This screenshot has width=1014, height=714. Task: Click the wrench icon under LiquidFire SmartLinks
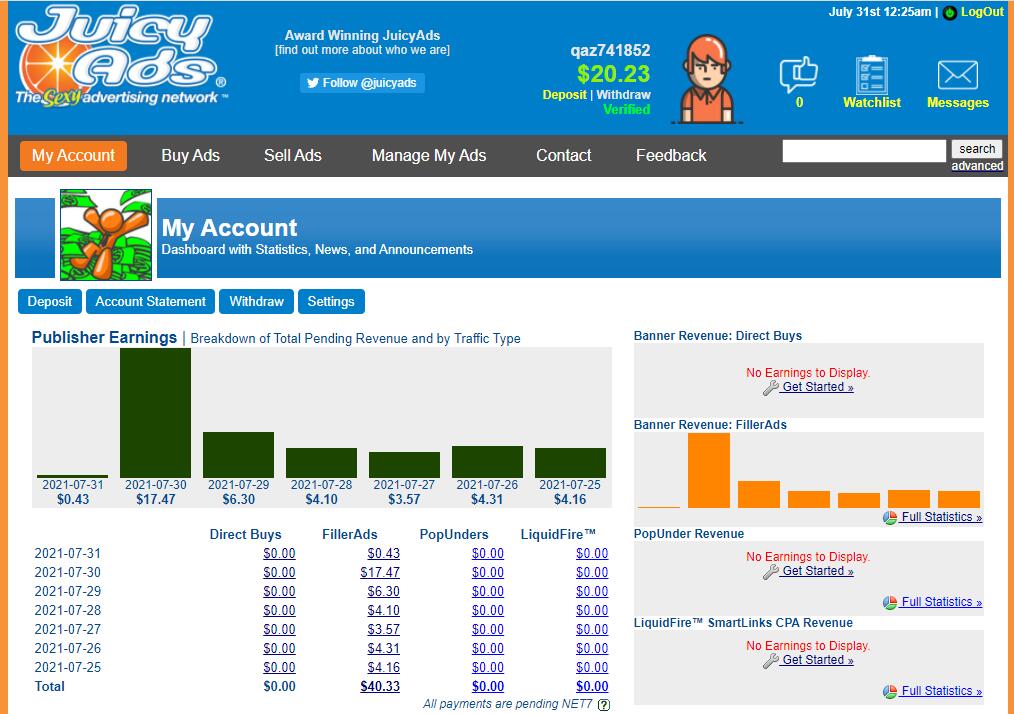pos(770,660)
